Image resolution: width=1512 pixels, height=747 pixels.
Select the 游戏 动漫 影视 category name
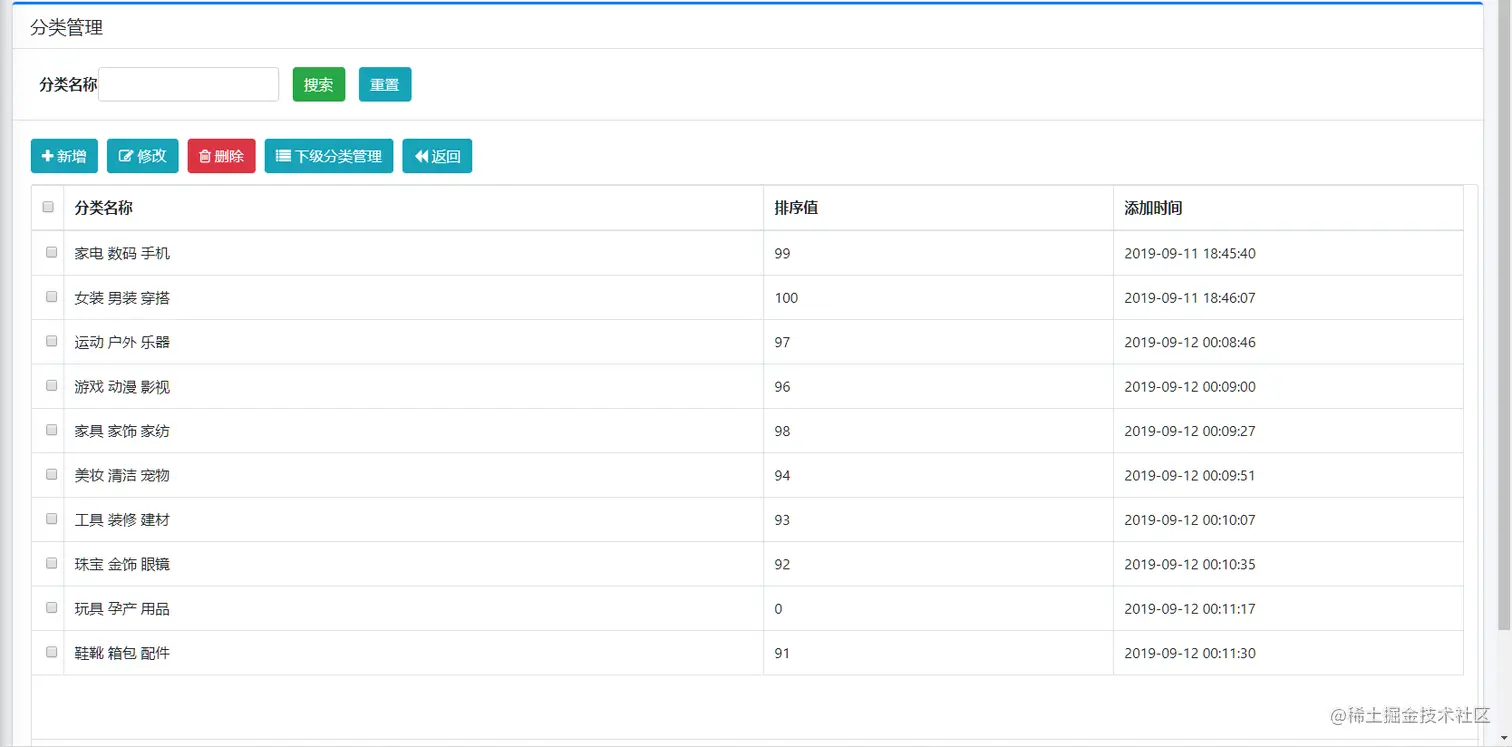point(122,387)
